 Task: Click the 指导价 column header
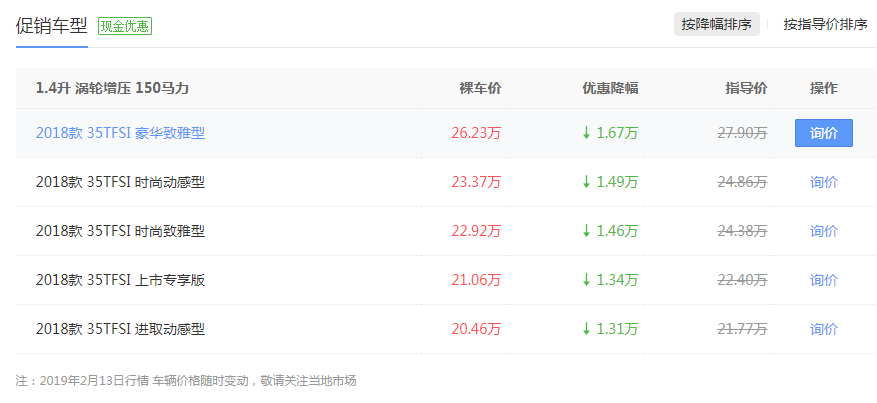(x=747, y=88)
